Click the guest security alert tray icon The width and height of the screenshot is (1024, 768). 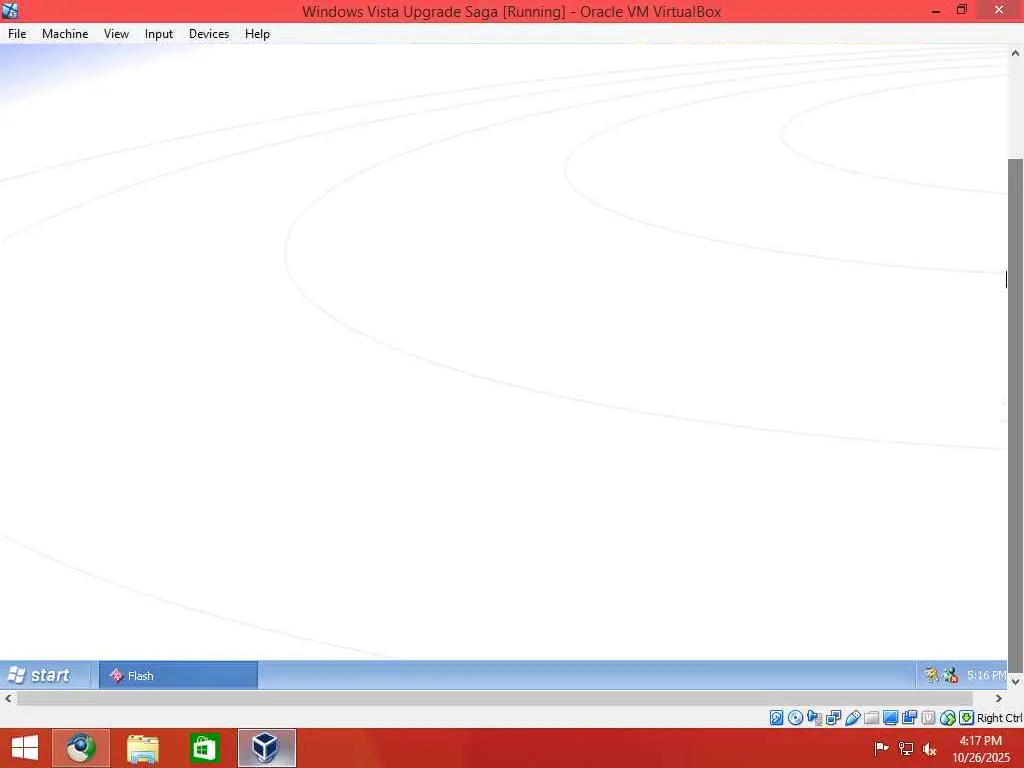coord(951,675)
